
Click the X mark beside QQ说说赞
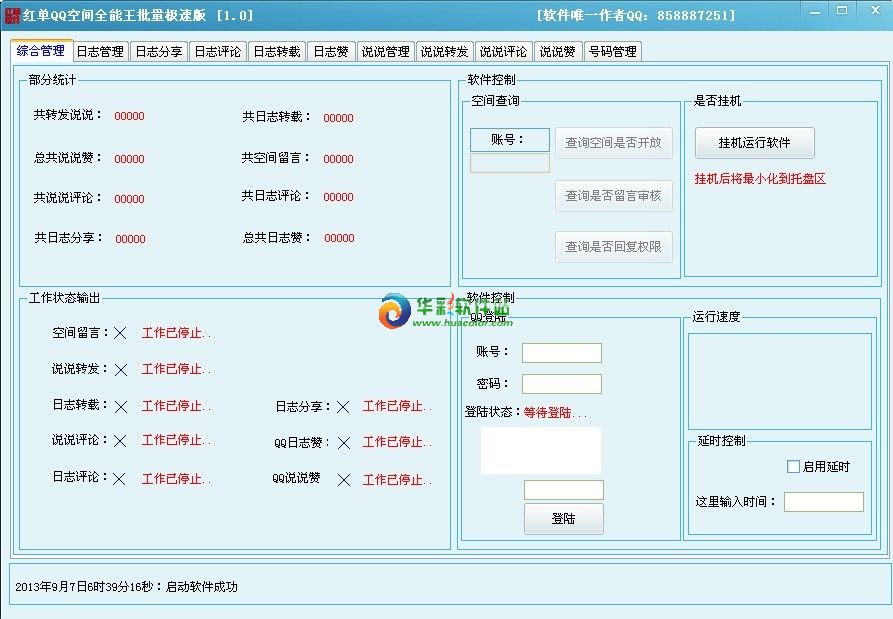pos(344,480)
